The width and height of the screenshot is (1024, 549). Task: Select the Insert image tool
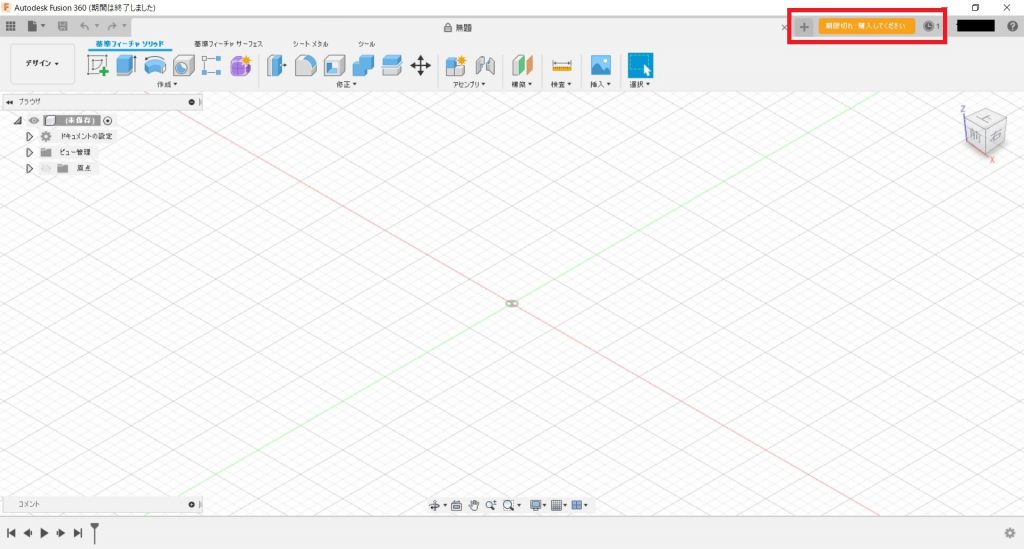tap(601, 65)
